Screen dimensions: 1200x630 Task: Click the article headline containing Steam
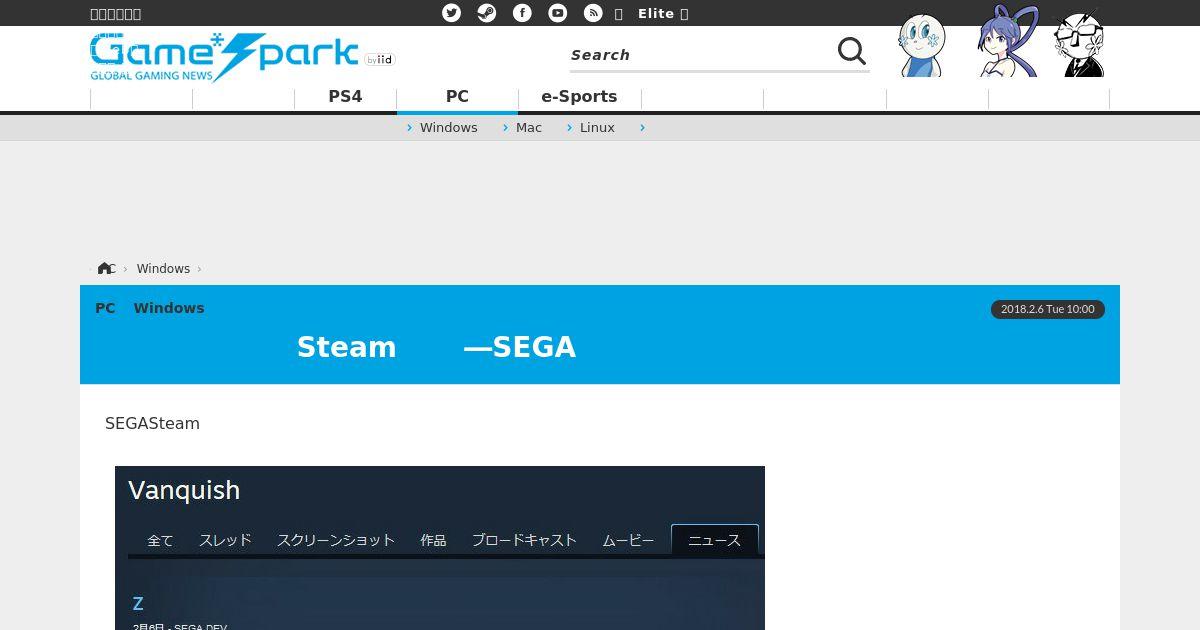click(x=436, y=347)
